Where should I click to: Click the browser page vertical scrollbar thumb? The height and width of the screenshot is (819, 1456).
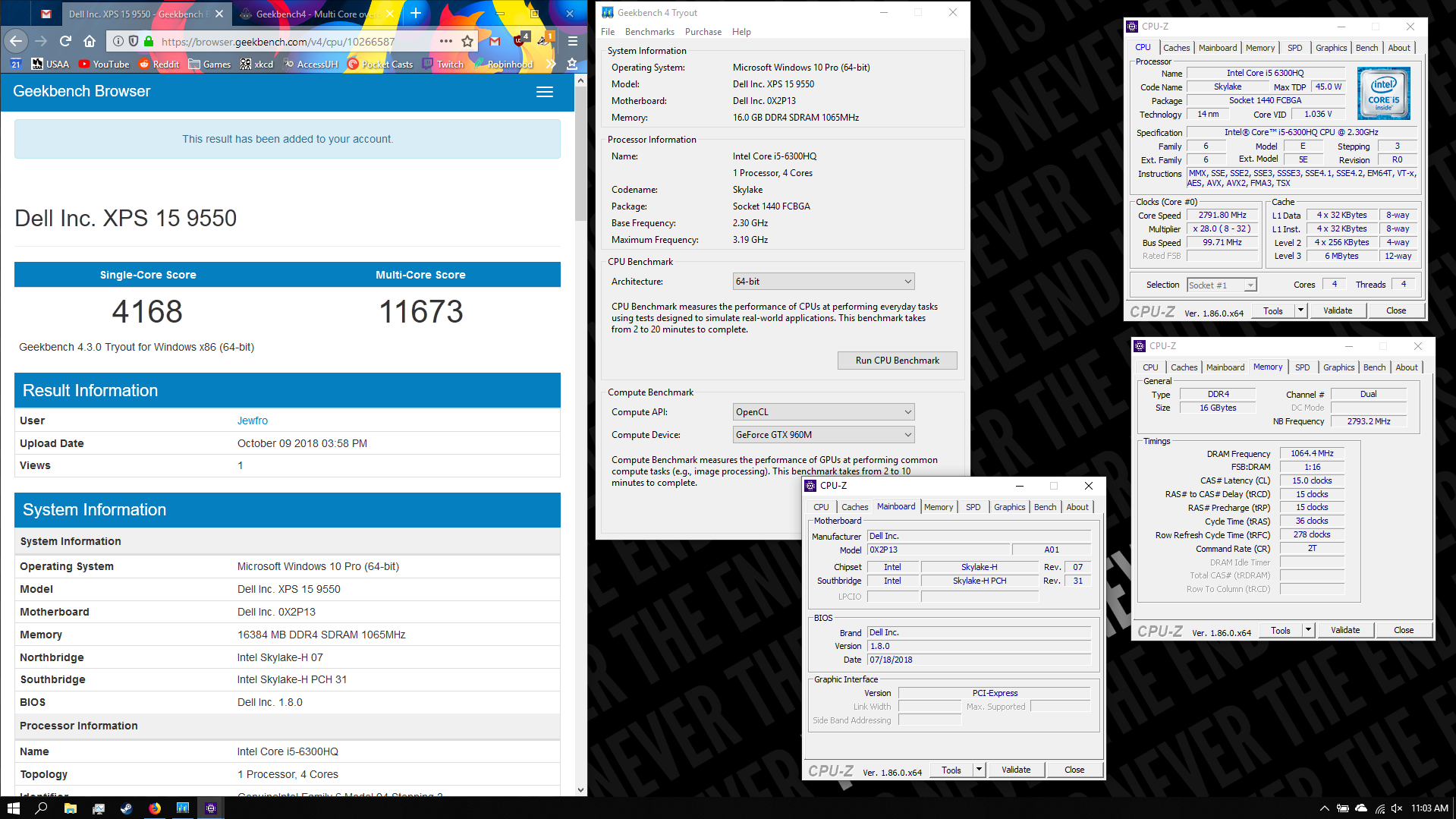(580, 155)
